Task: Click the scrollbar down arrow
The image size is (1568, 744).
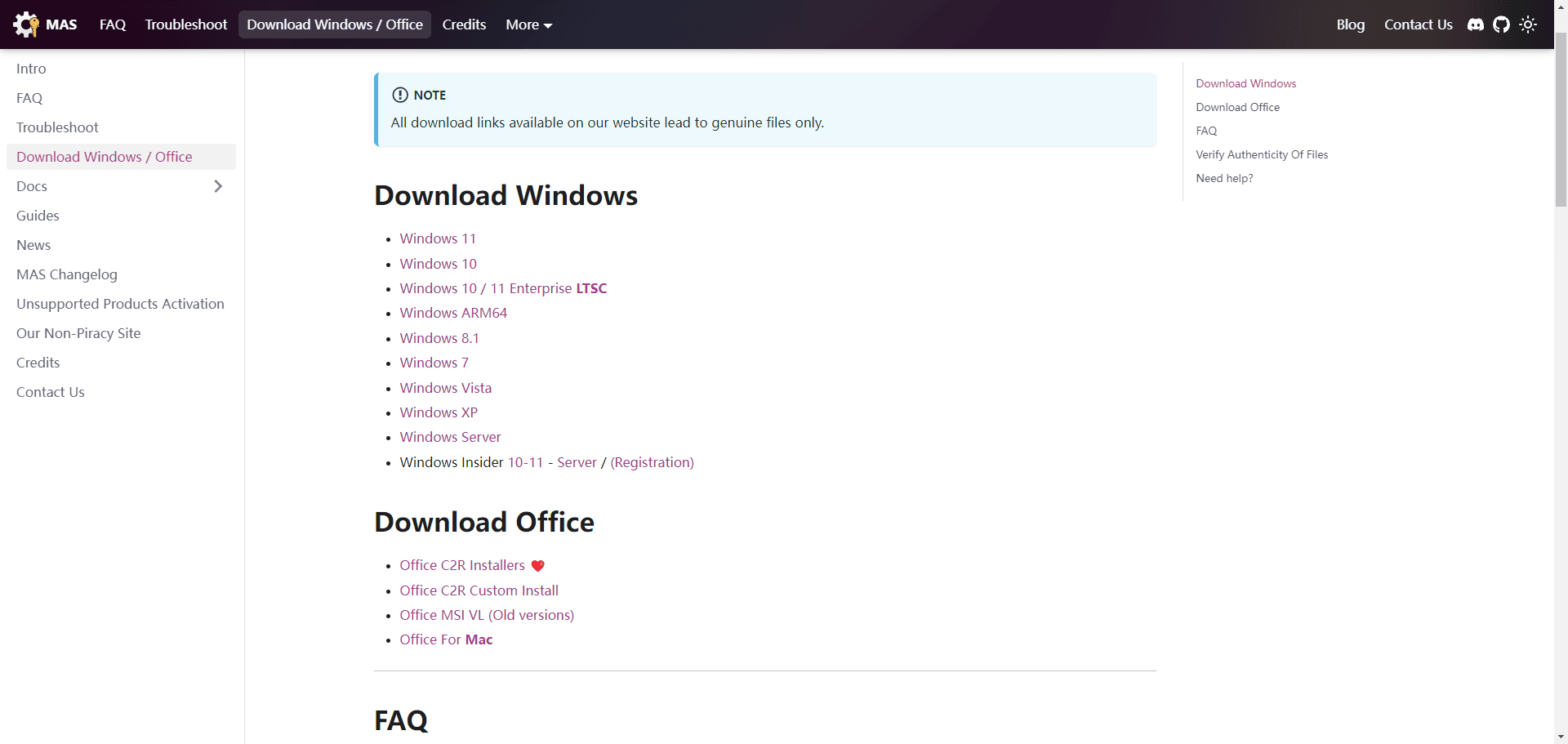Action: coord(1561,737)
